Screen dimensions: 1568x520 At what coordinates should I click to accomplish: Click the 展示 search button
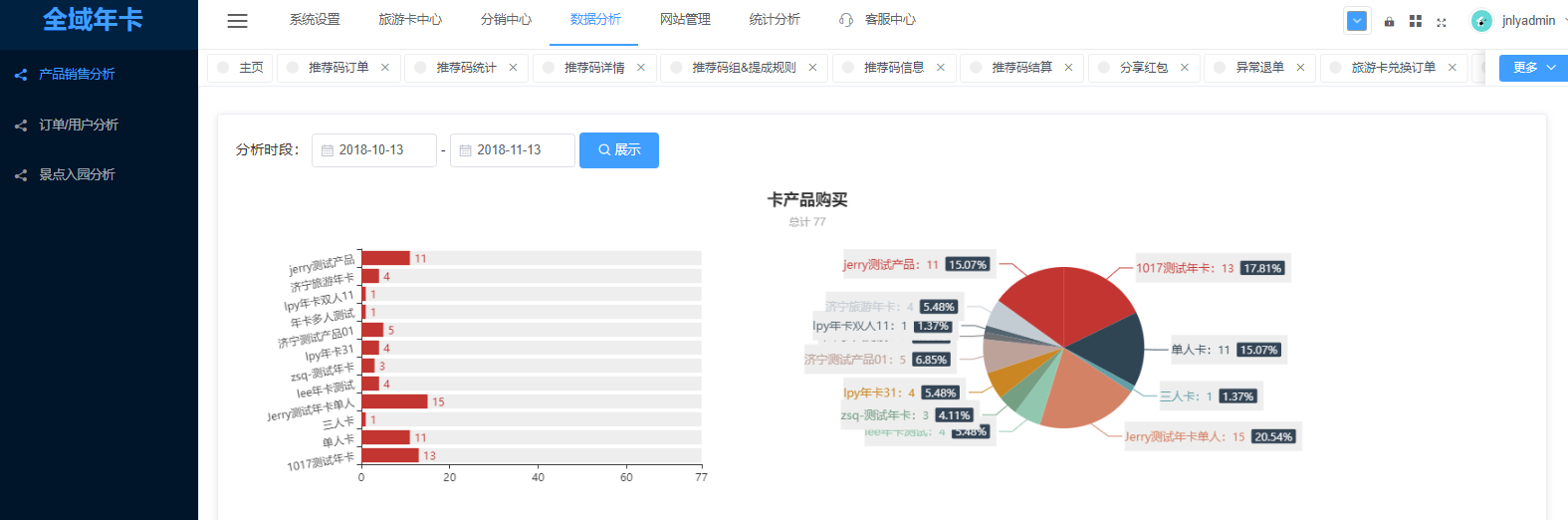[x=619, y=150]
